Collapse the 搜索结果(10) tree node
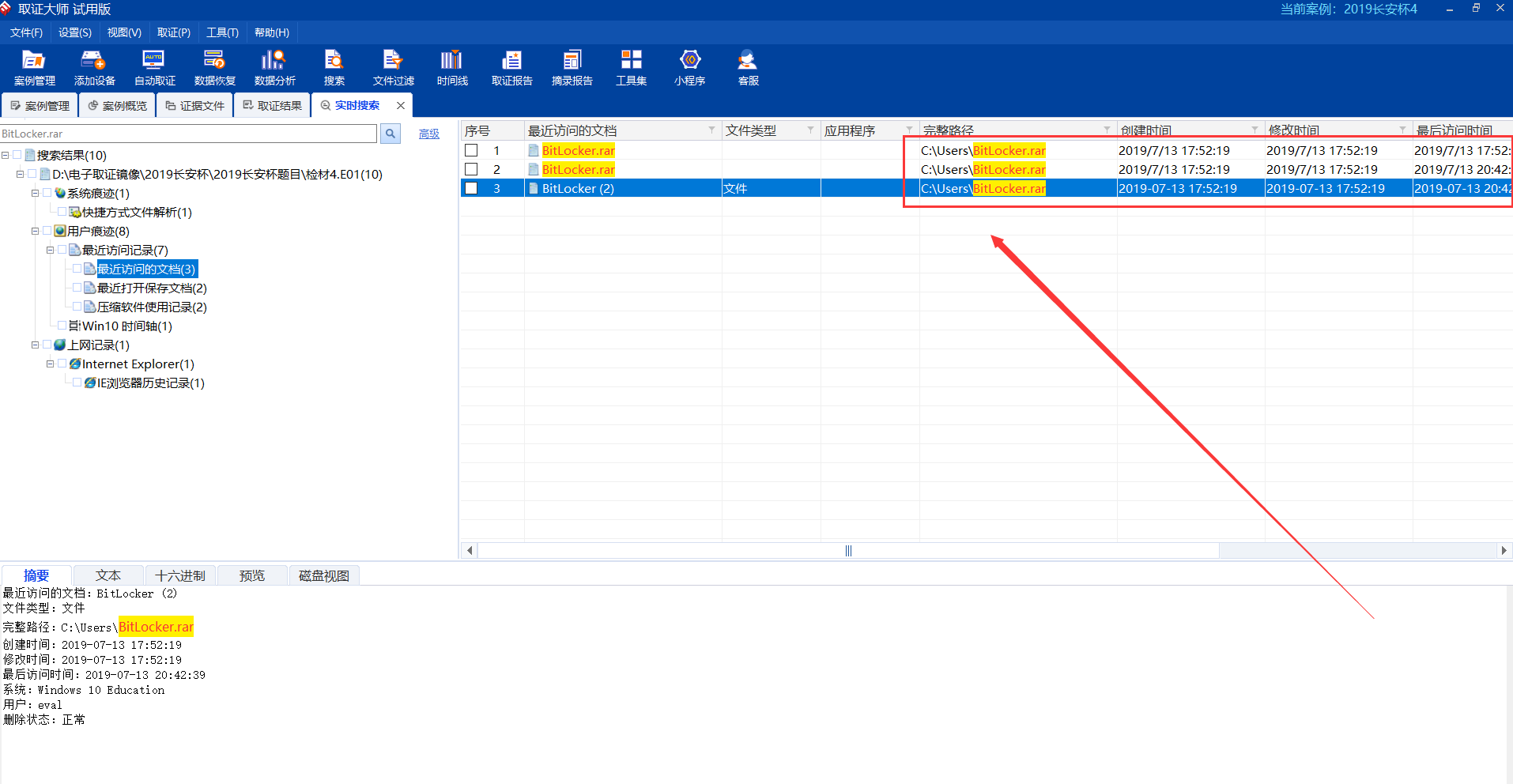The image size is (1513, 784). [6, 155]
